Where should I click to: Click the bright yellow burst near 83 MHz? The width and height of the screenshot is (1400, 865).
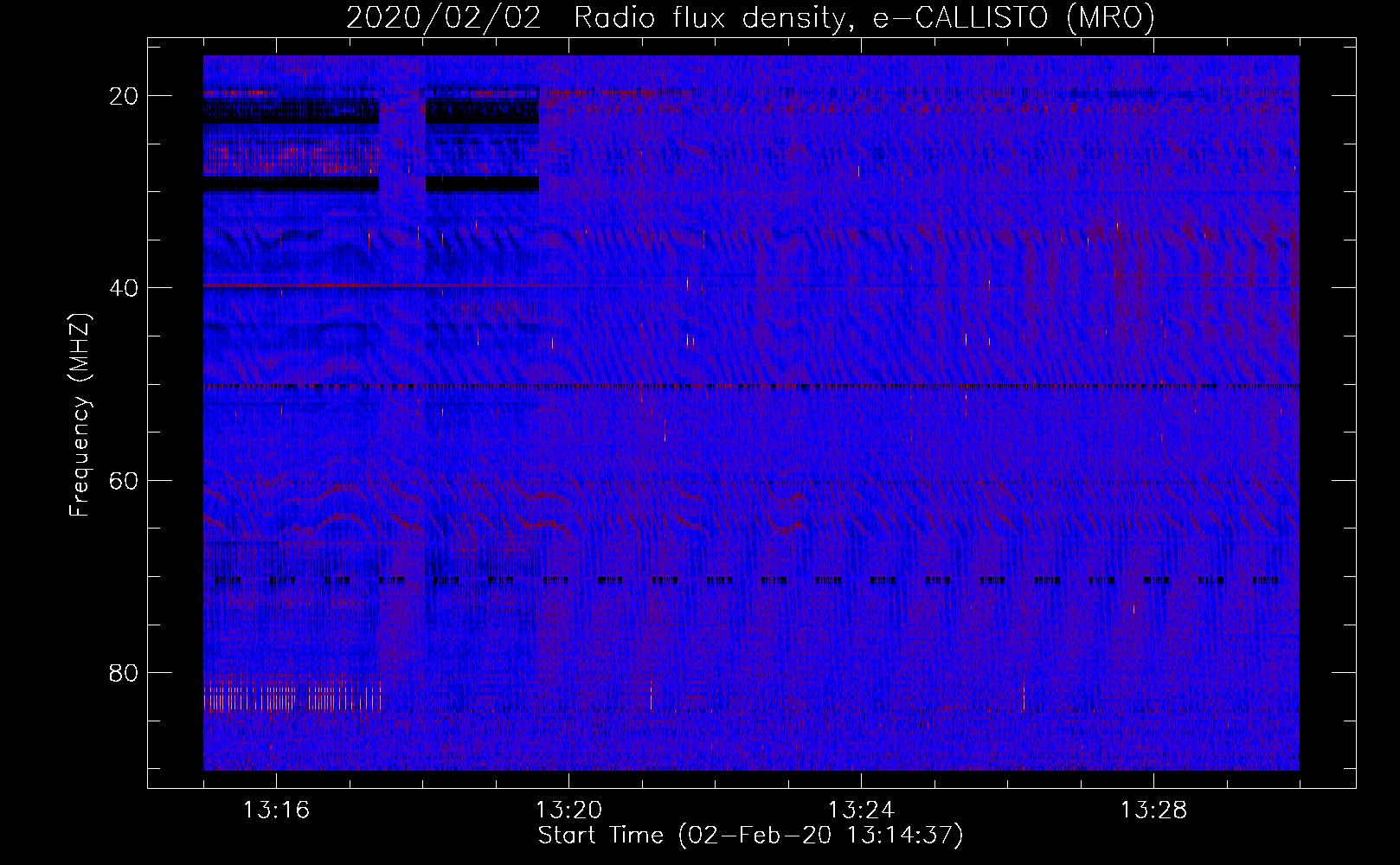pos(292,695)
